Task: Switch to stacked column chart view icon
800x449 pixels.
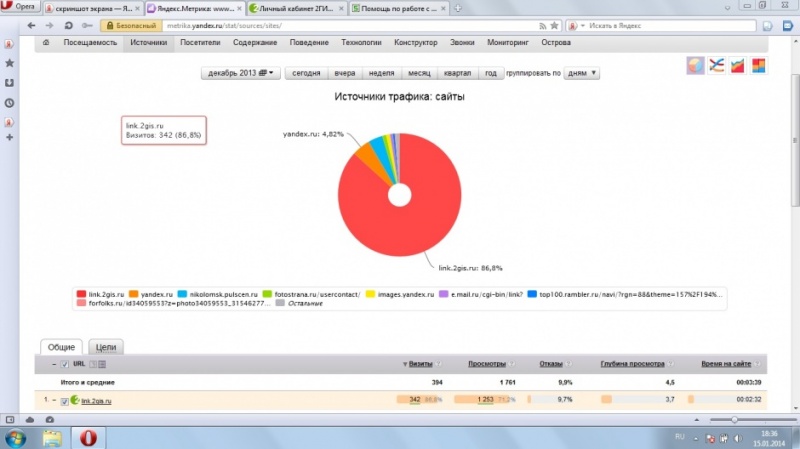Action: (759, 65)
